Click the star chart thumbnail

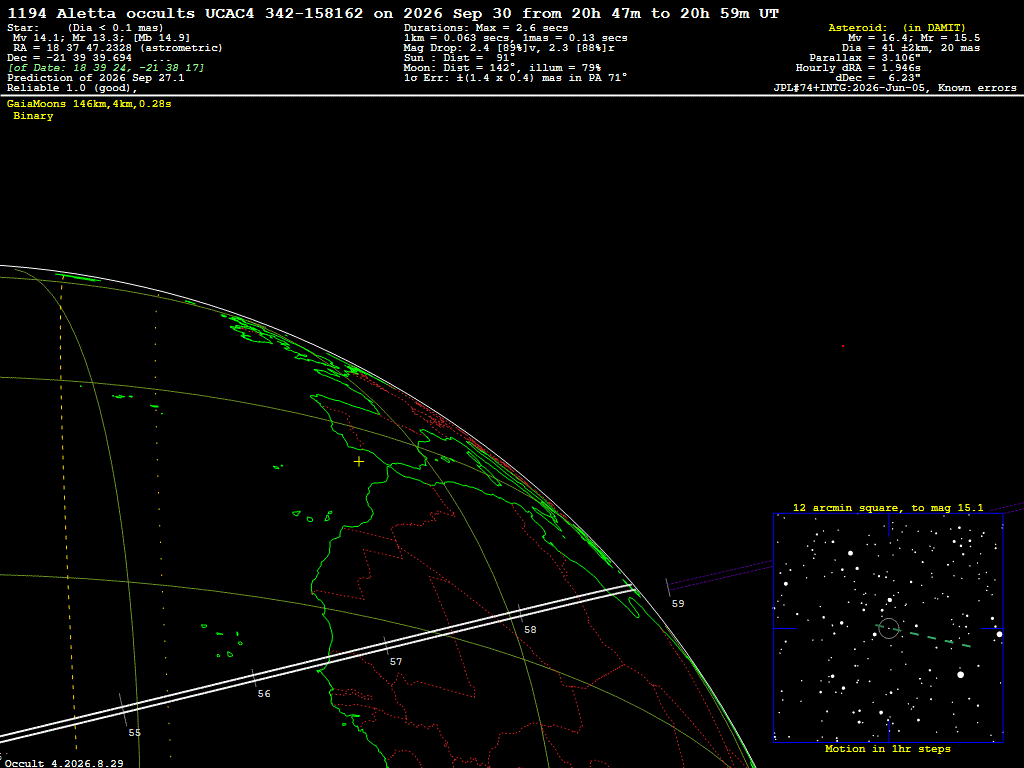pyautogui.click(x=888, y=628)
